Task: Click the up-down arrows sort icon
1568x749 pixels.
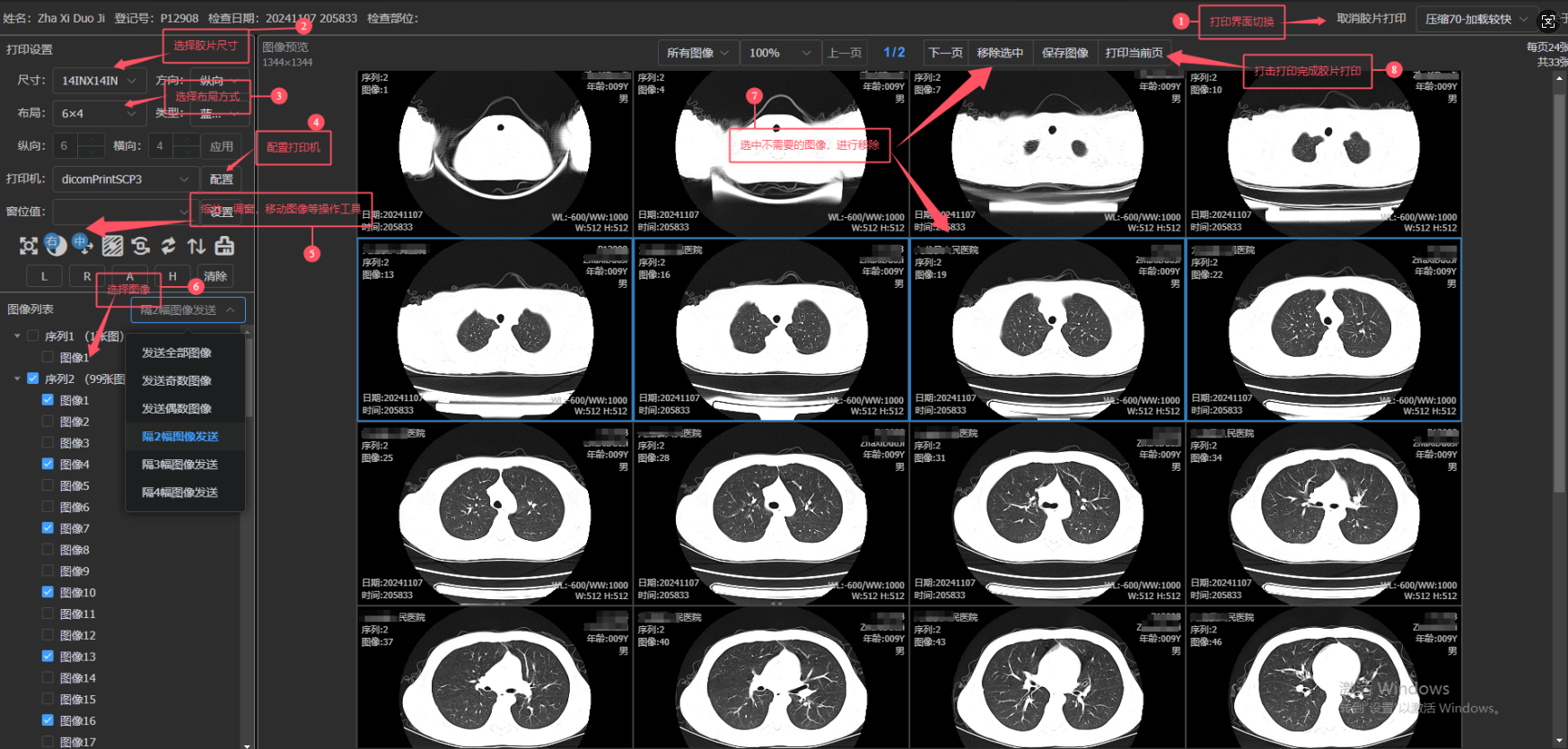Action: pyautogui.click(x=197, y=246)
